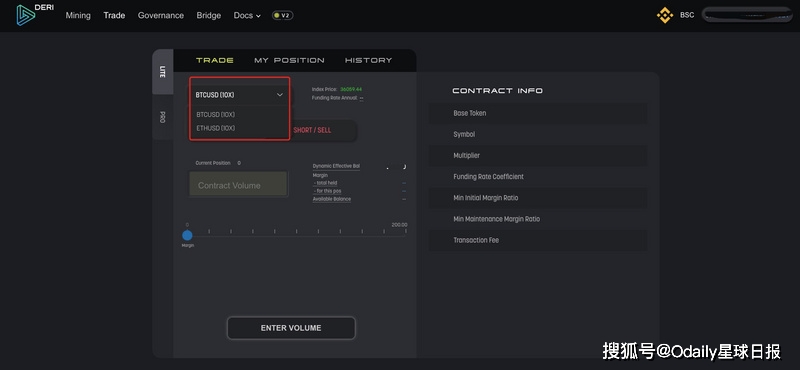Expand the Docs dropdown menu
This screenshot has height=370, width=800.
[247, 15]
